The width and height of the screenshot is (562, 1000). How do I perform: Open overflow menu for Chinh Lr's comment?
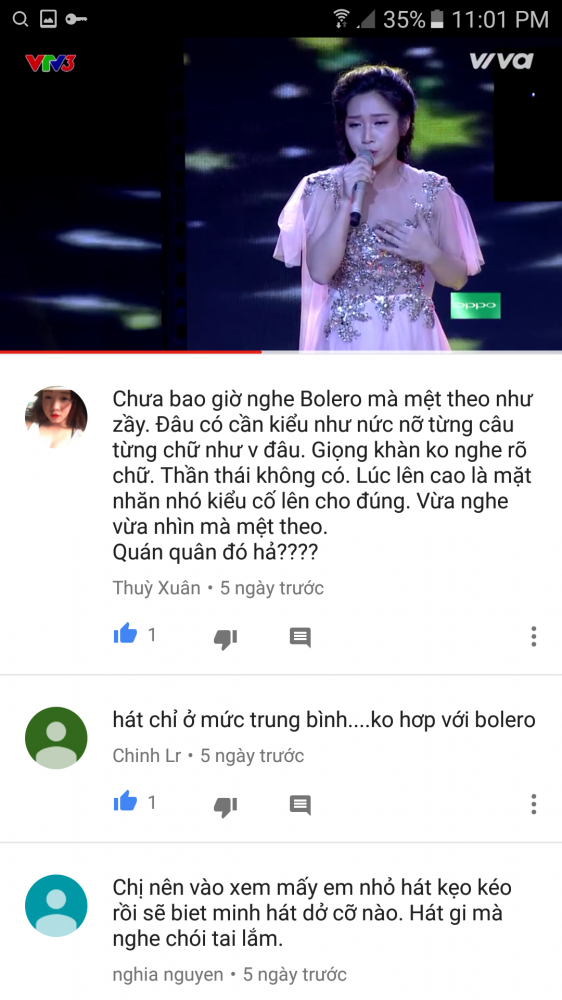coord(533,804)
